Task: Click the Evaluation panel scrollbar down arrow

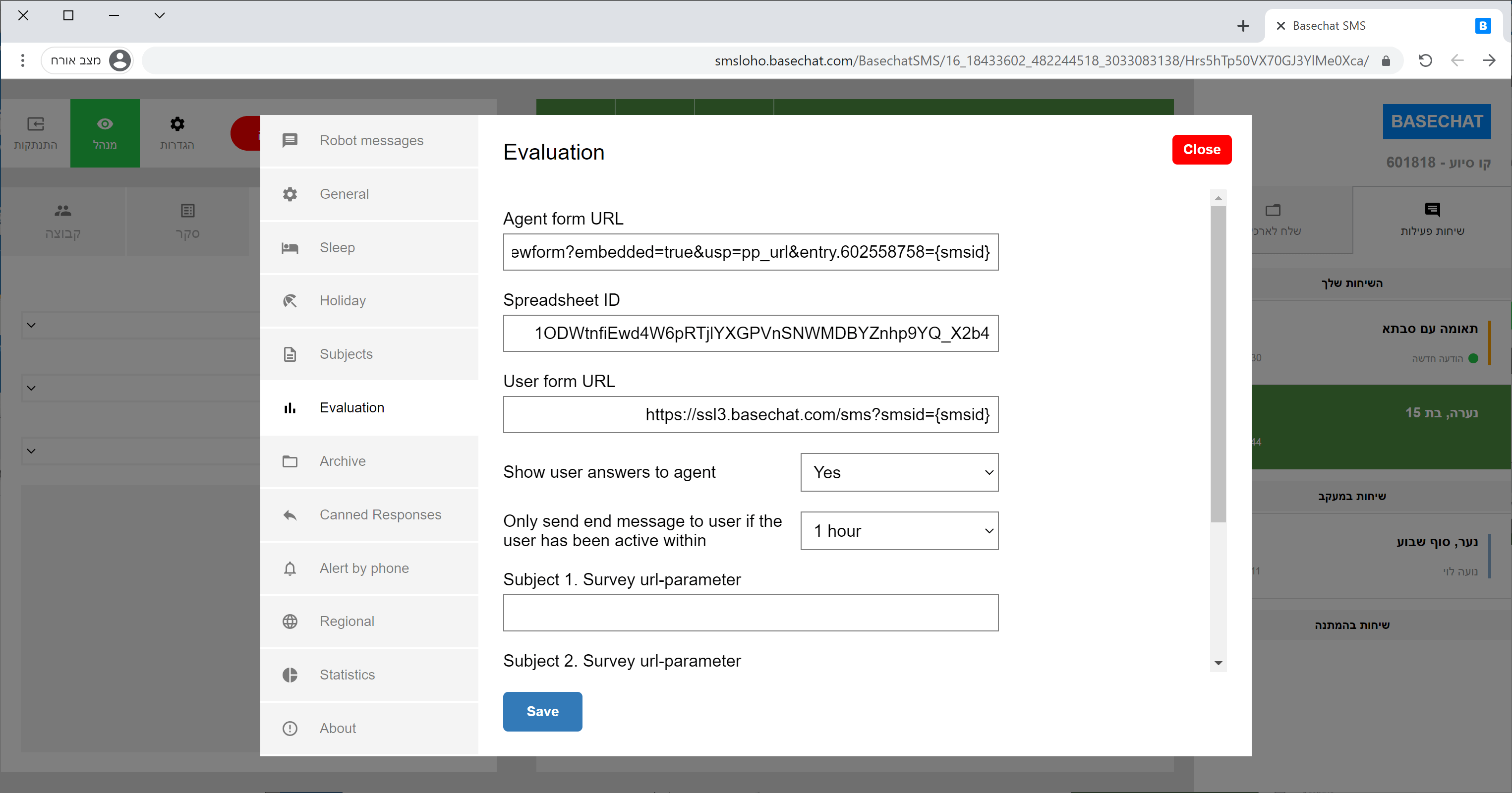Action: click(x=1218, y=663)
